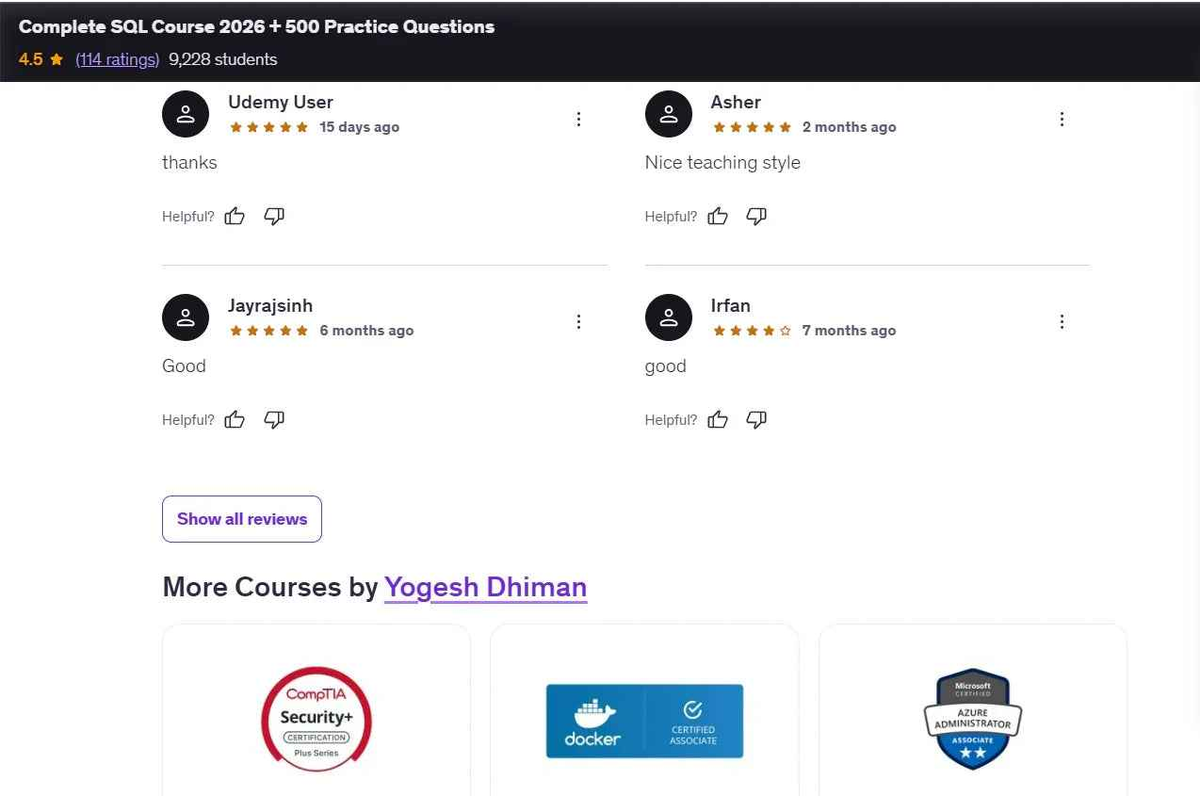Mark Irfan's review as helpful
This screenshot has height=796, width=1200.
coord(718,420)
